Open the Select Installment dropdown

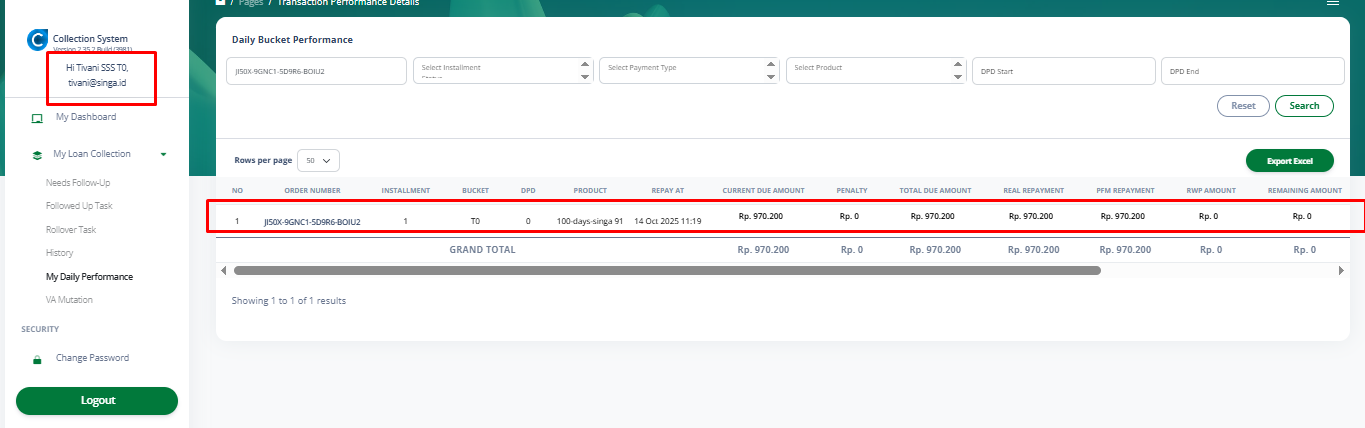point(503,70)
